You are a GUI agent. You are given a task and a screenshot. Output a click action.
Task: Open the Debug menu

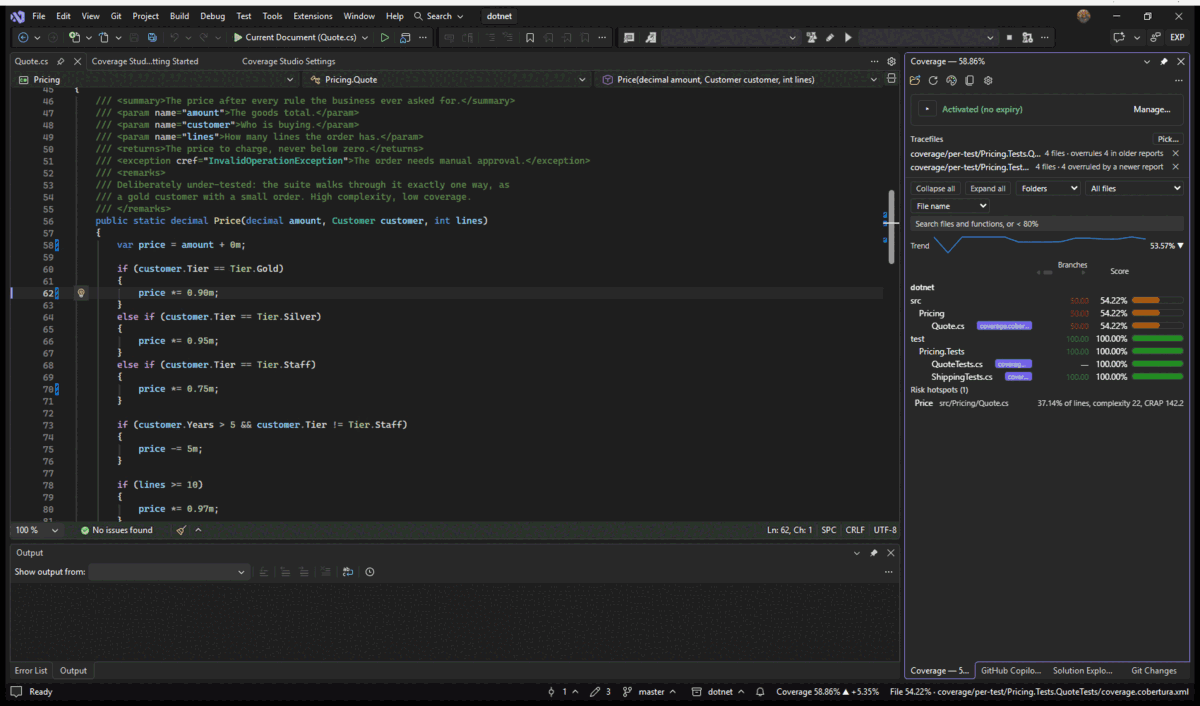(x=212, y=16)
